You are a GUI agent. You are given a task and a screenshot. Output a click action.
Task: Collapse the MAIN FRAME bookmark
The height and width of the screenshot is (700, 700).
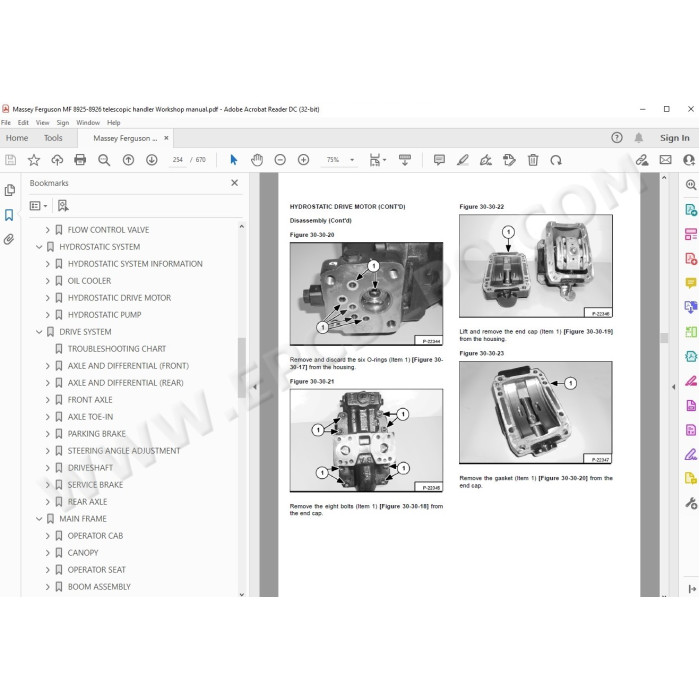pyautogui.click(x=39, y=519)
